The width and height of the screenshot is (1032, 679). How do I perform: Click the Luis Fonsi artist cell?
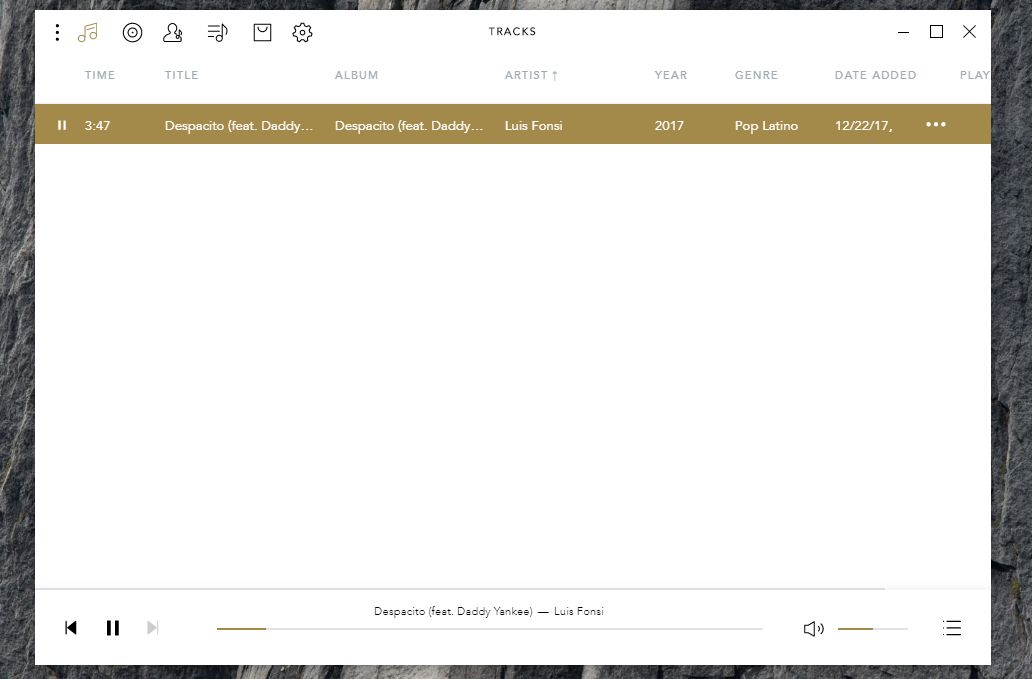[x=534, y=126]
